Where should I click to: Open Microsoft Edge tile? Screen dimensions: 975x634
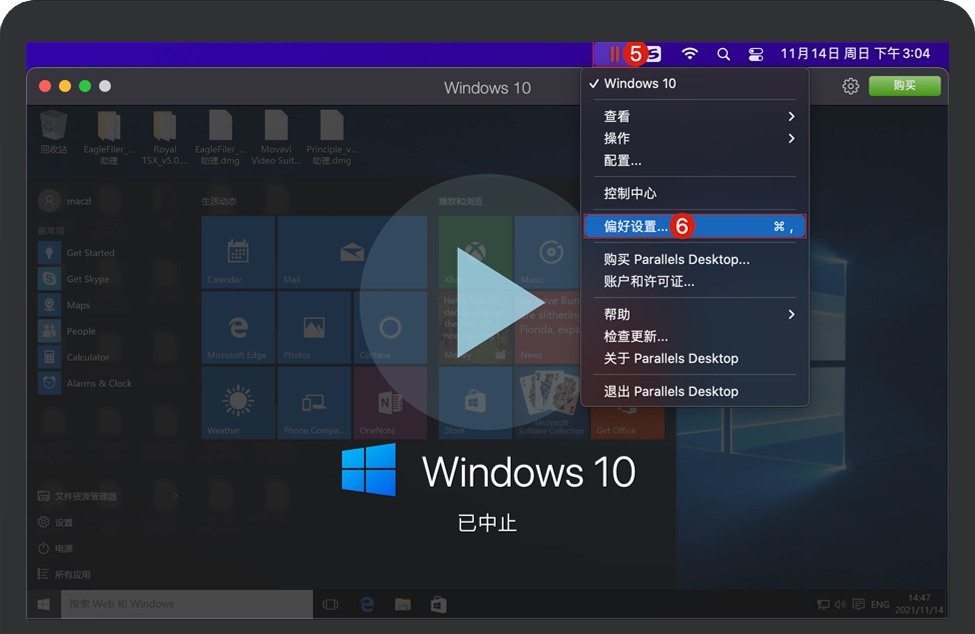pos(238,328)
